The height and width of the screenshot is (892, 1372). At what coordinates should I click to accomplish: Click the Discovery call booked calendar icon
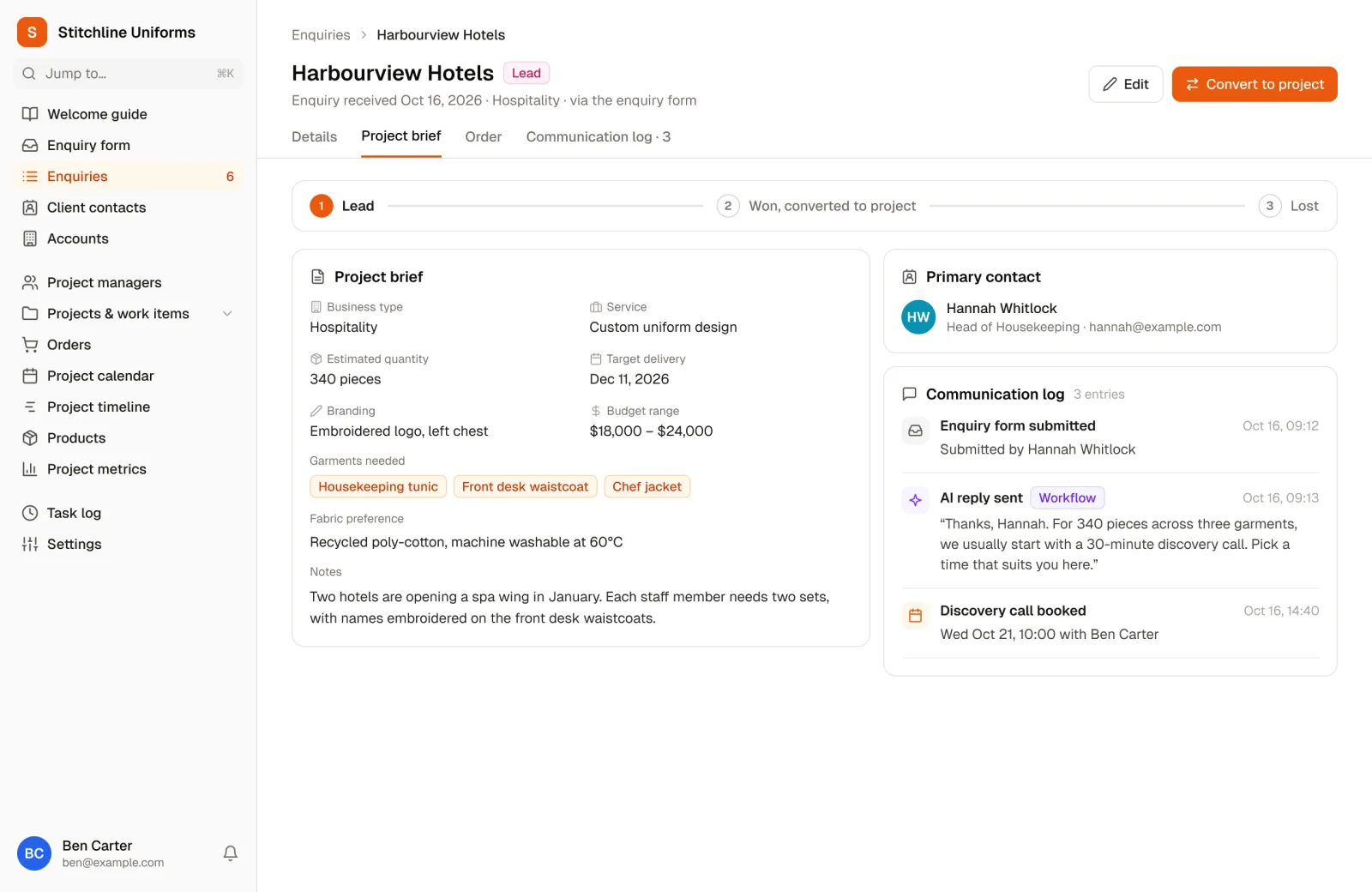coord(916,615)
